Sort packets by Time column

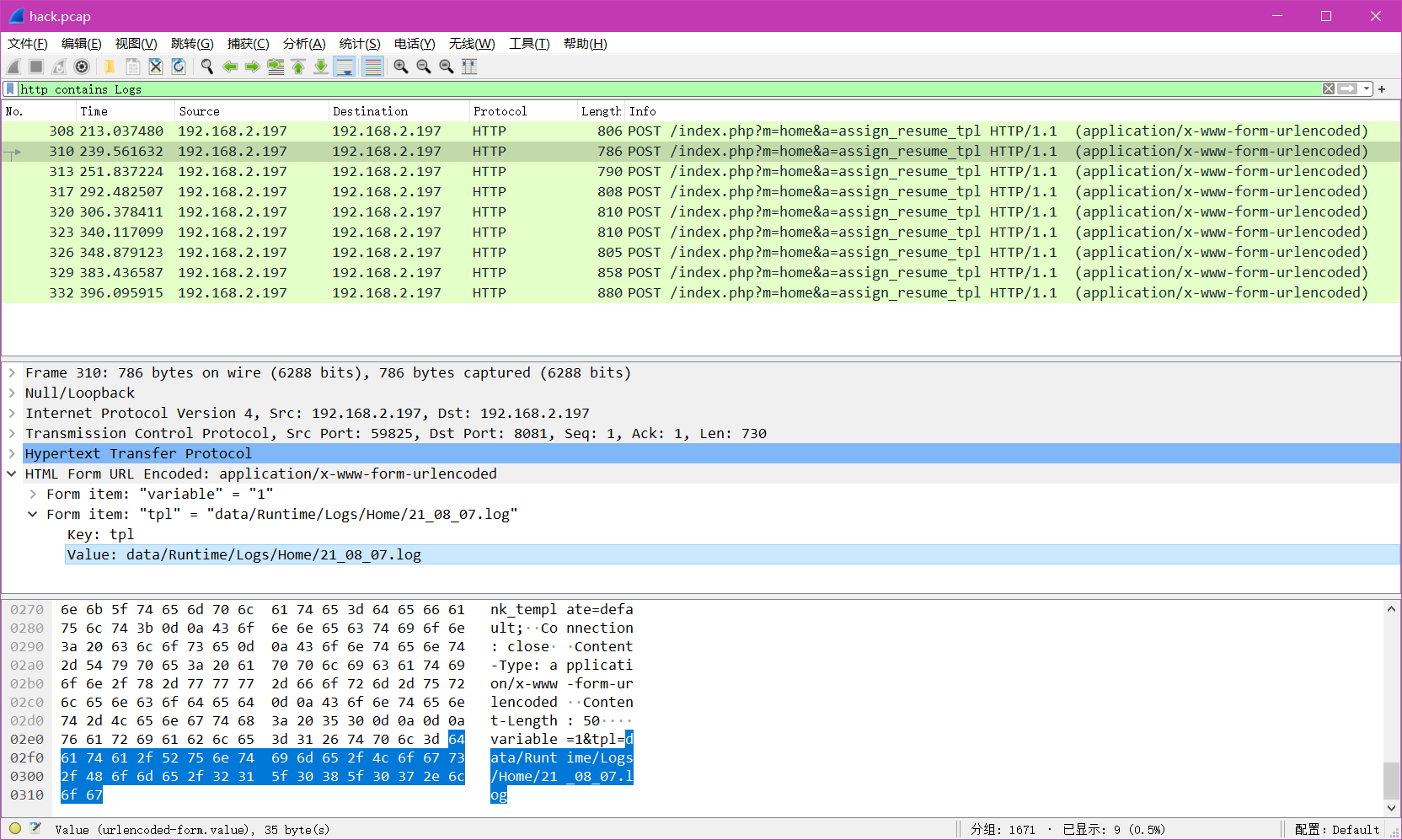(126, 111)
